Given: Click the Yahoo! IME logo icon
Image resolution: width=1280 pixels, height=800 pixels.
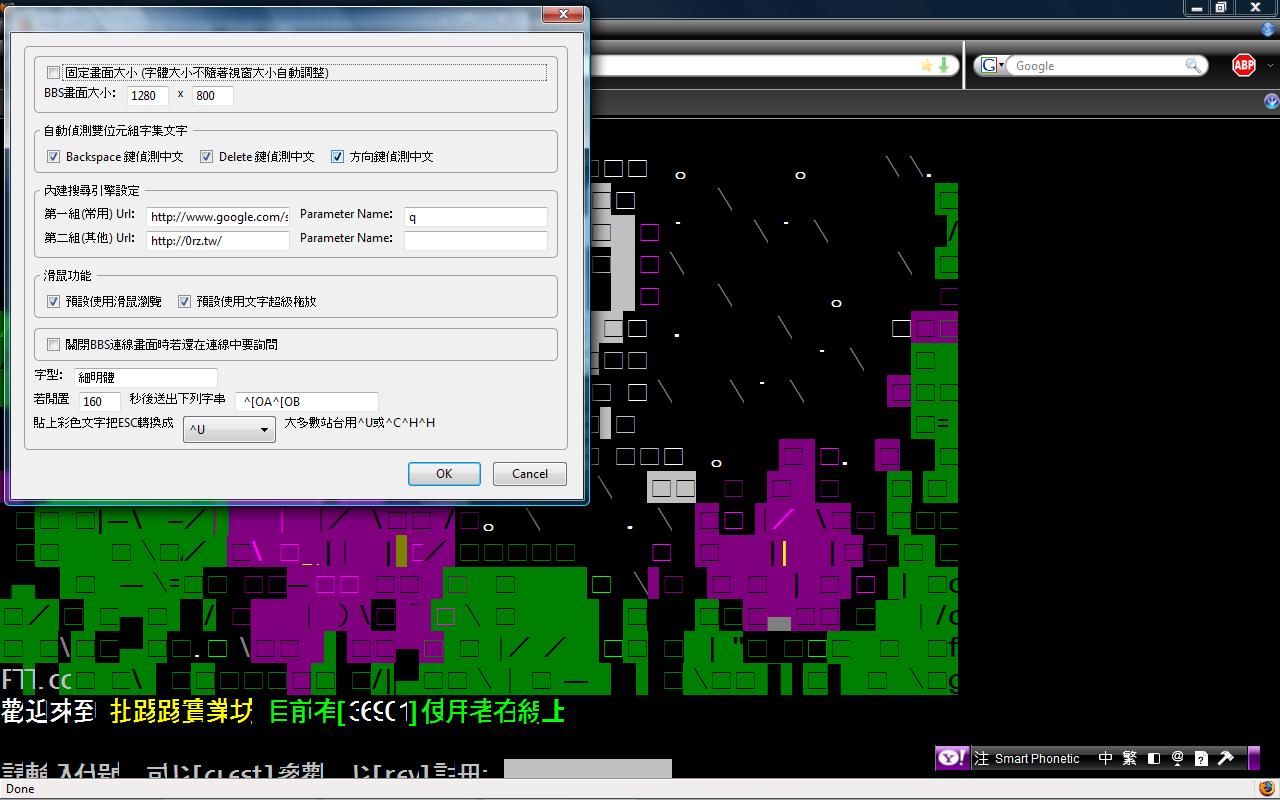Looking at the screenshot, I should [952, 758].
